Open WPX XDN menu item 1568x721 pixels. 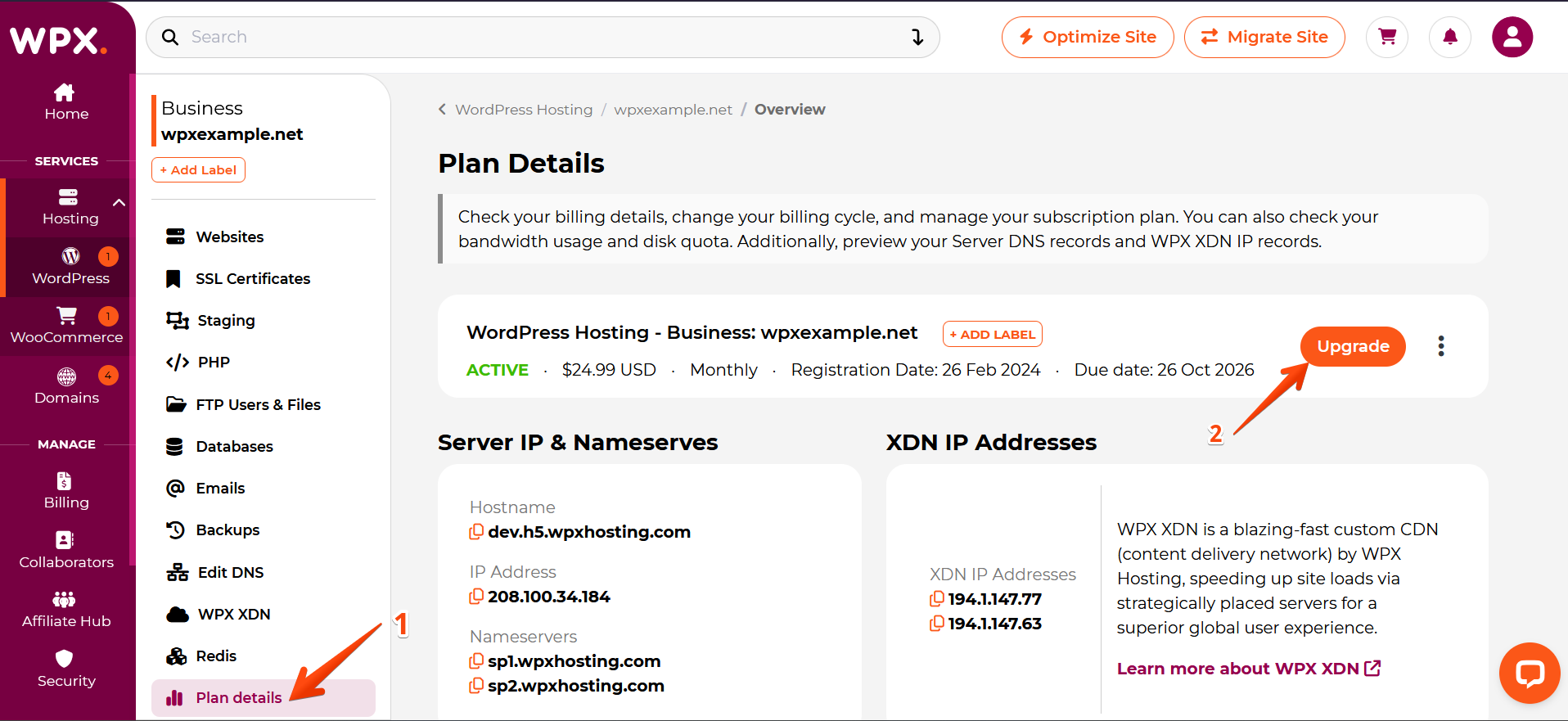click(x=263, y=614)
